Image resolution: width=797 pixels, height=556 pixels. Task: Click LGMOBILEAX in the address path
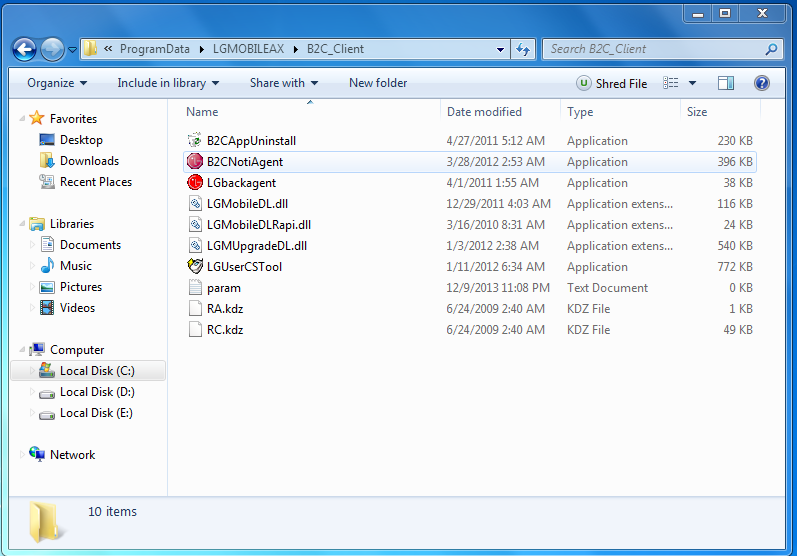[x=248, y=49]
